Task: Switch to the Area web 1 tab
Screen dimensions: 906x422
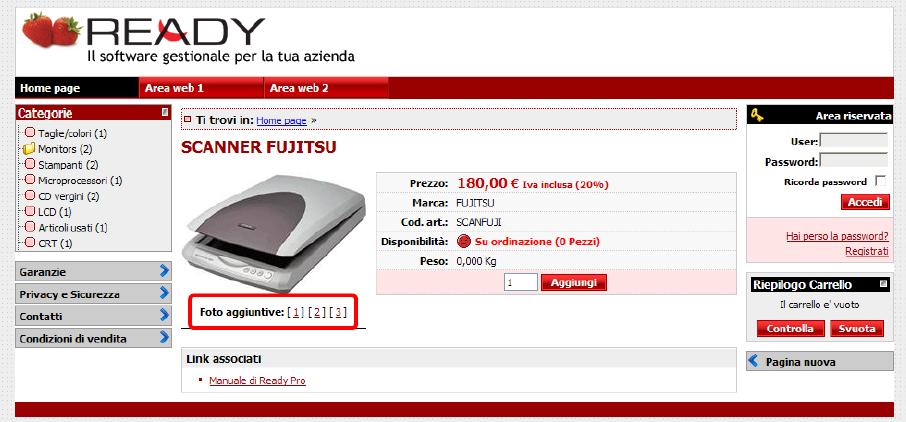Action: (201, 88)
